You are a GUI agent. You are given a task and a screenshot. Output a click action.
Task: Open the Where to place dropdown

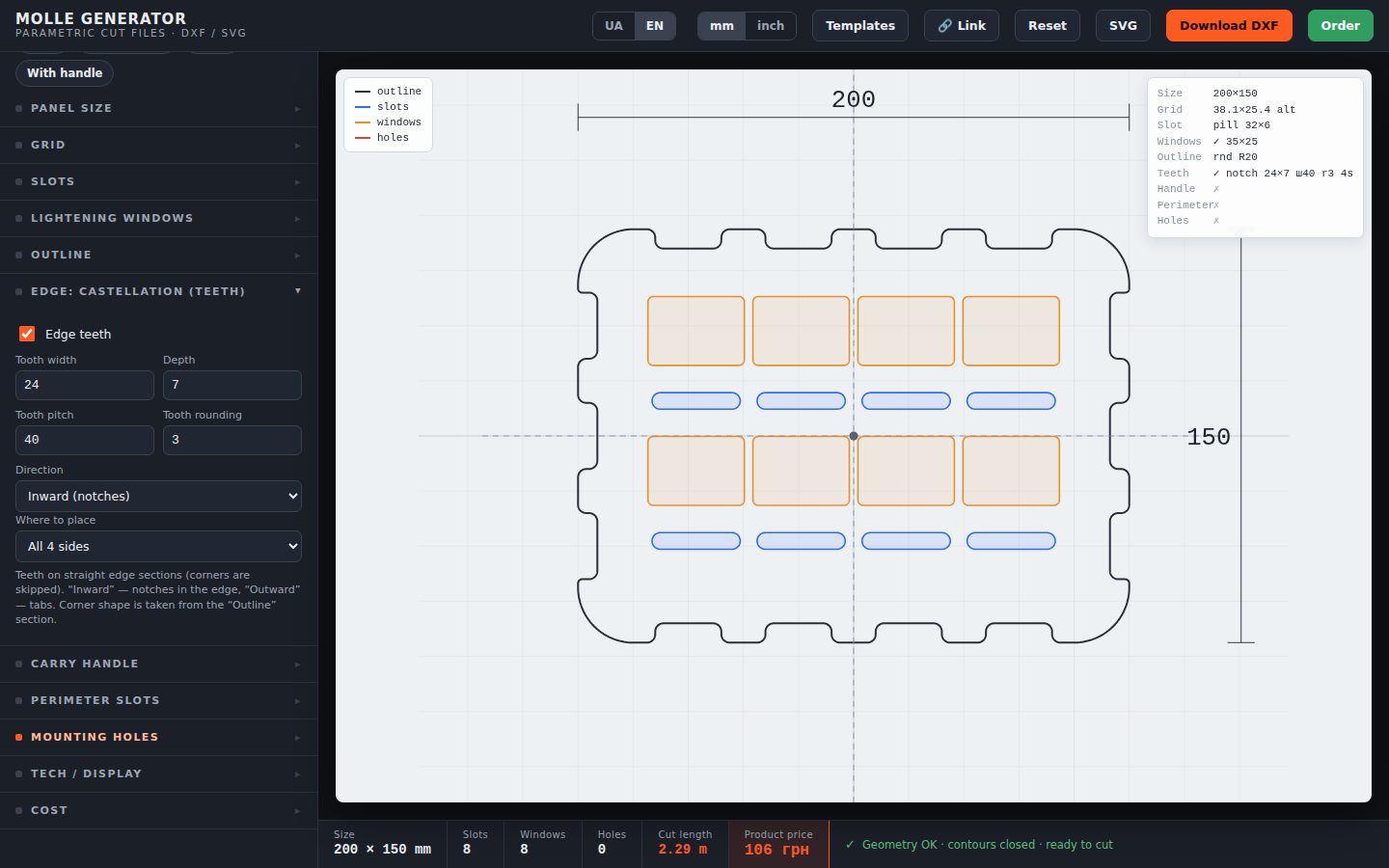point(158,546)
